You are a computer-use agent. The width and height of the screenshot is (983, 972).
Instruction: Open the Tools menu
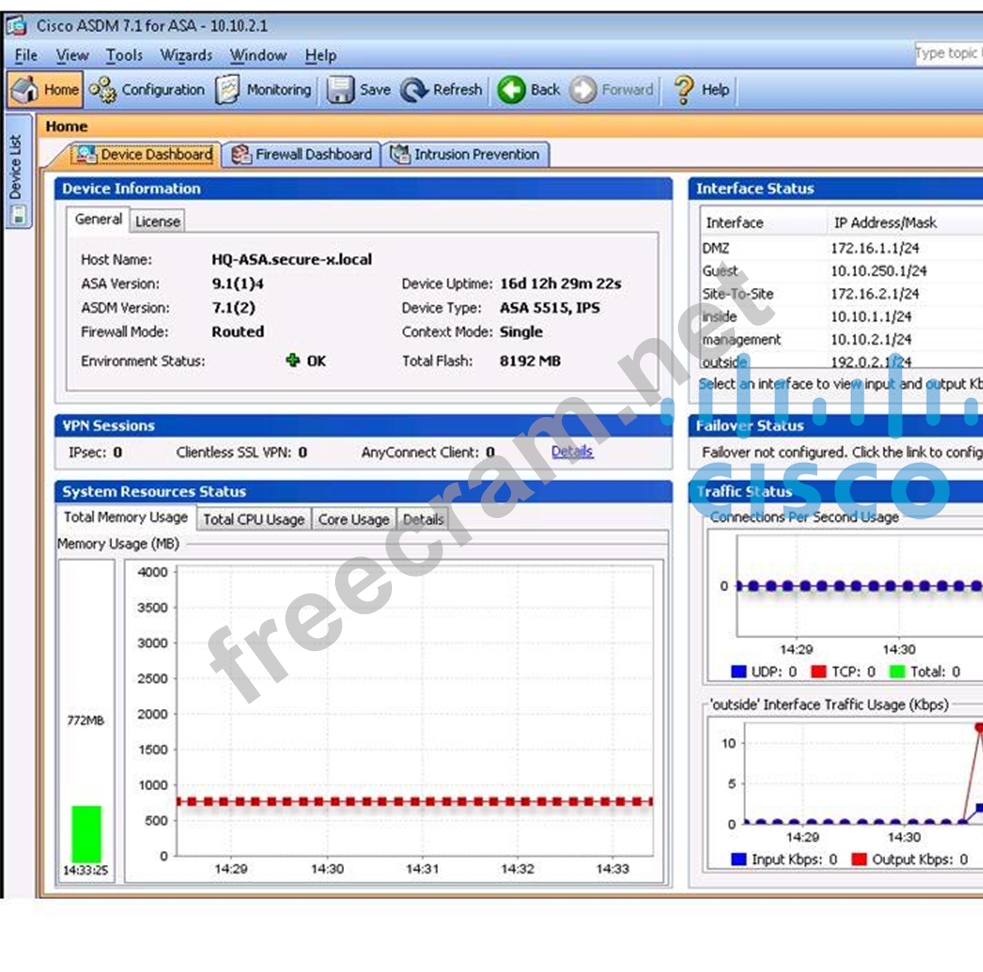point(124,56)
